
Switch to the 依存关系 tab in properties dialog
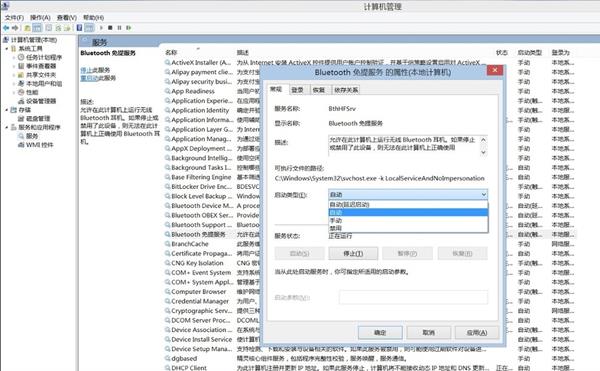click(346, 90)
